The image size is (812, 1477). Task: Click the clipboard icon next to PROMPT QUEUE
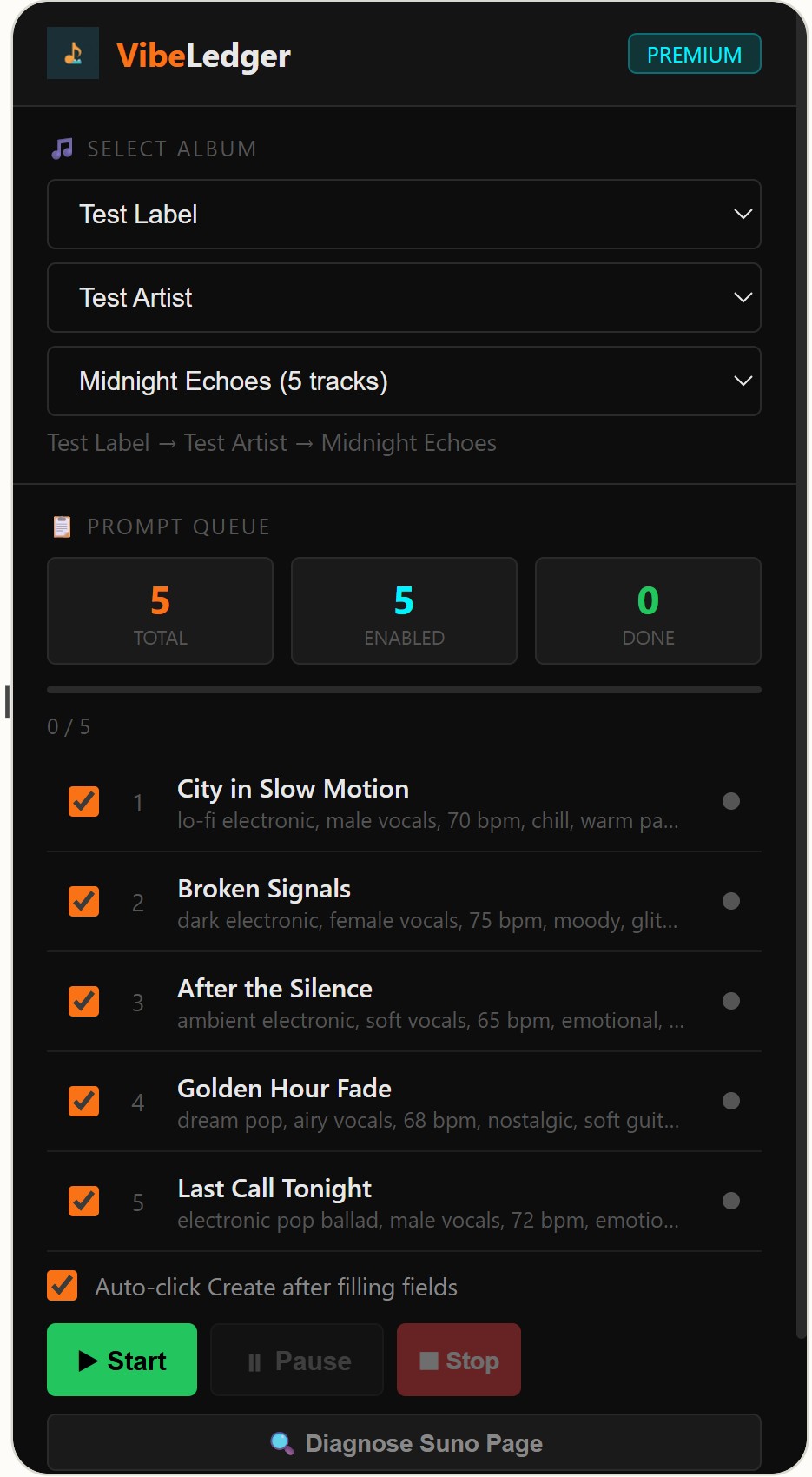tap(61, 526)
